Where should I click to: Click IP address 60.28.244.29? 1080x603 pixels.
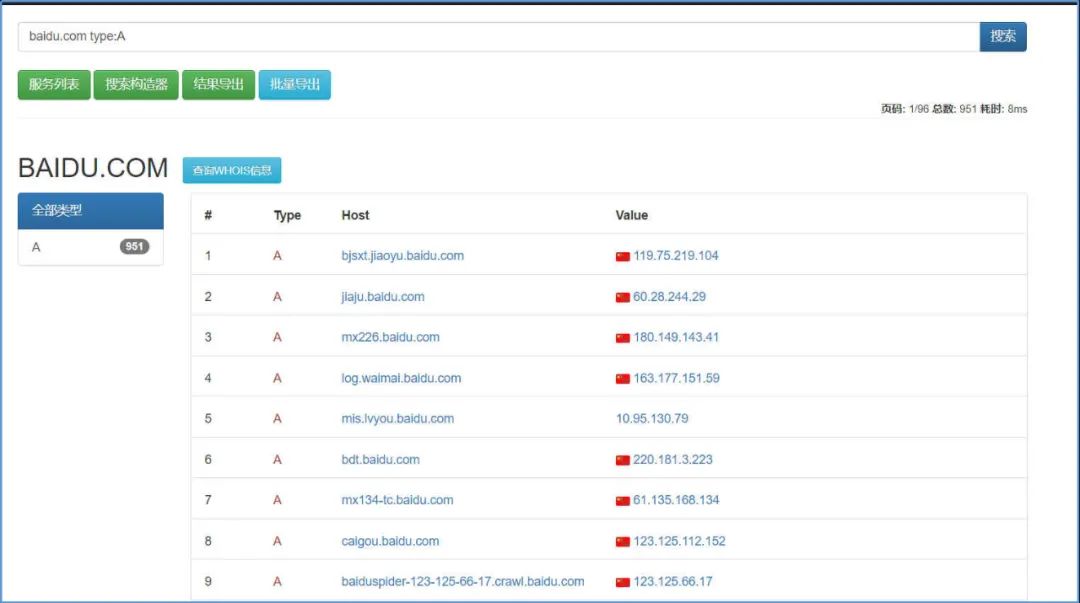coord(669,297)
